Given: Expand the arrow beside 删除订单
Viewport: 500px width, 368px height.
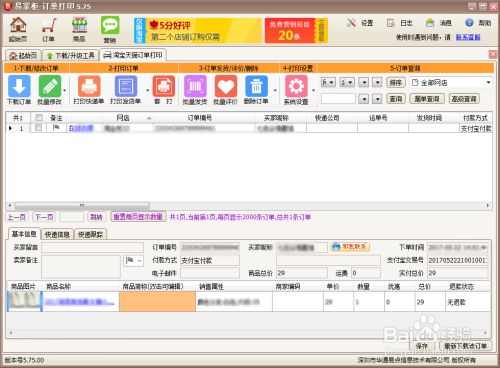Looking at the screenshot, I should click(x=275, y=90).
